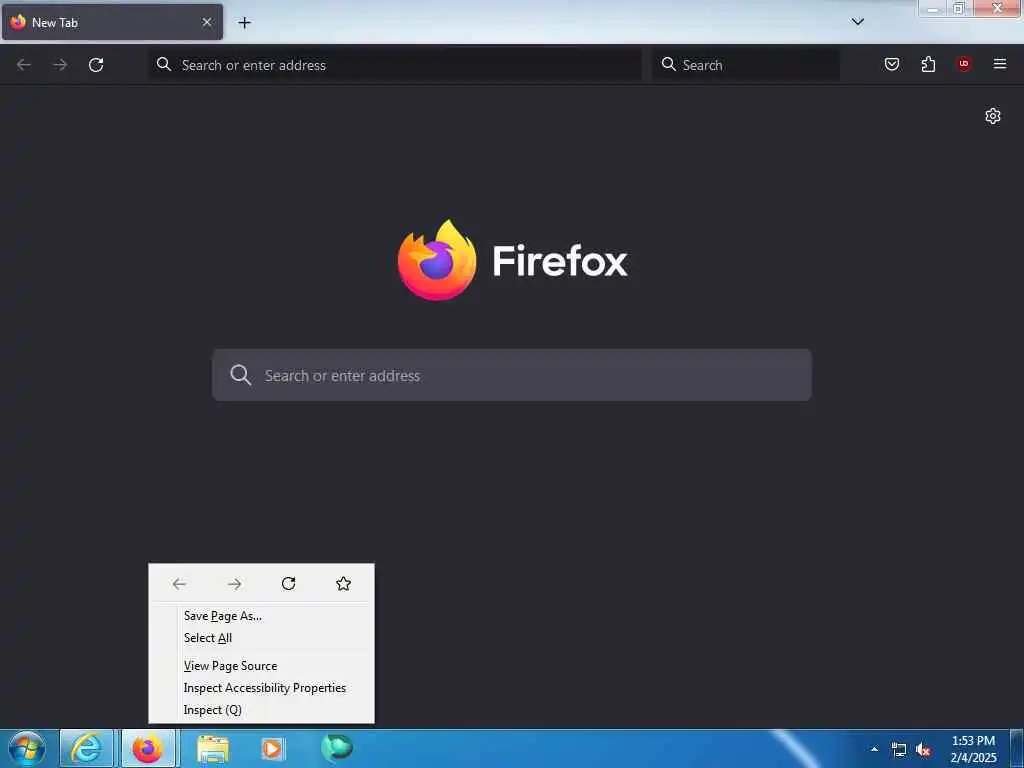
Task: Click magnifier icon in URL bar
Action: [164, 64]
